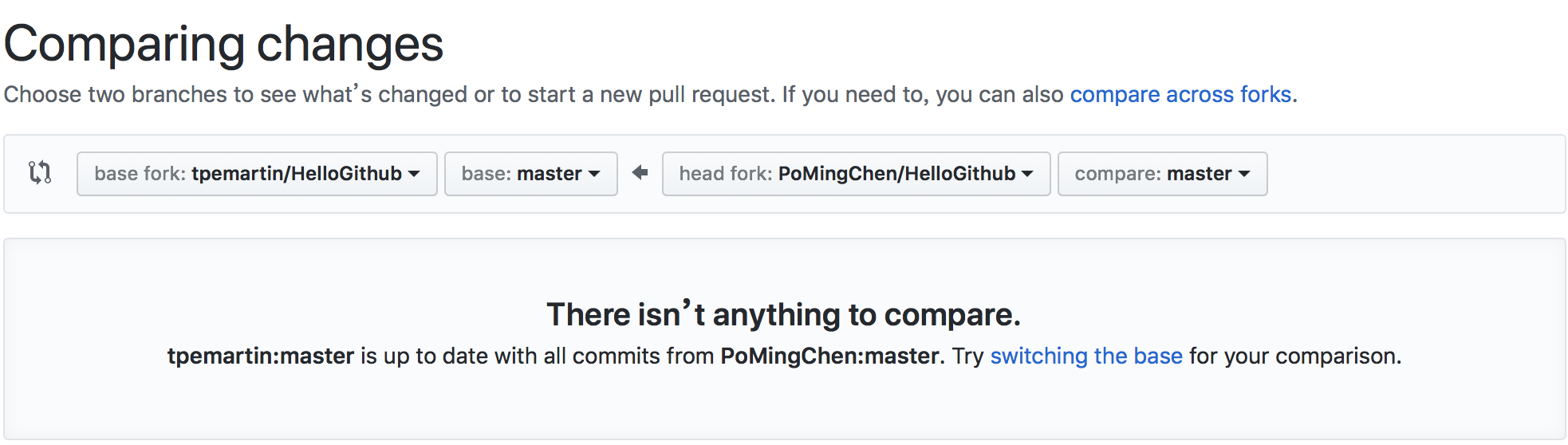Open the base fork tpemartin/HelloGithub dropdown
The width and height of the screenshot is (1568, 445).
point(256,174)
